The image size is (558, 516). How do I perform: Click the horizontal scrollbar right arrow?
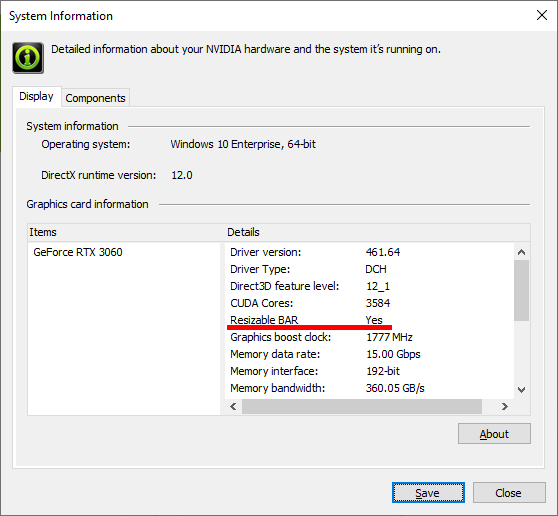[505, 406]
